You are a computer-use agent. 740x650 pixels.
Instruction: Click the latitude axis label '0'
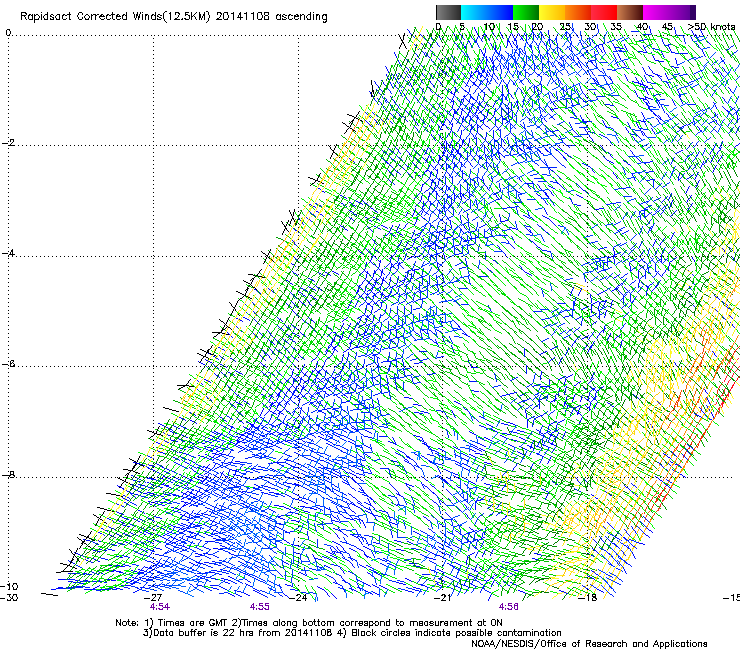8,33
